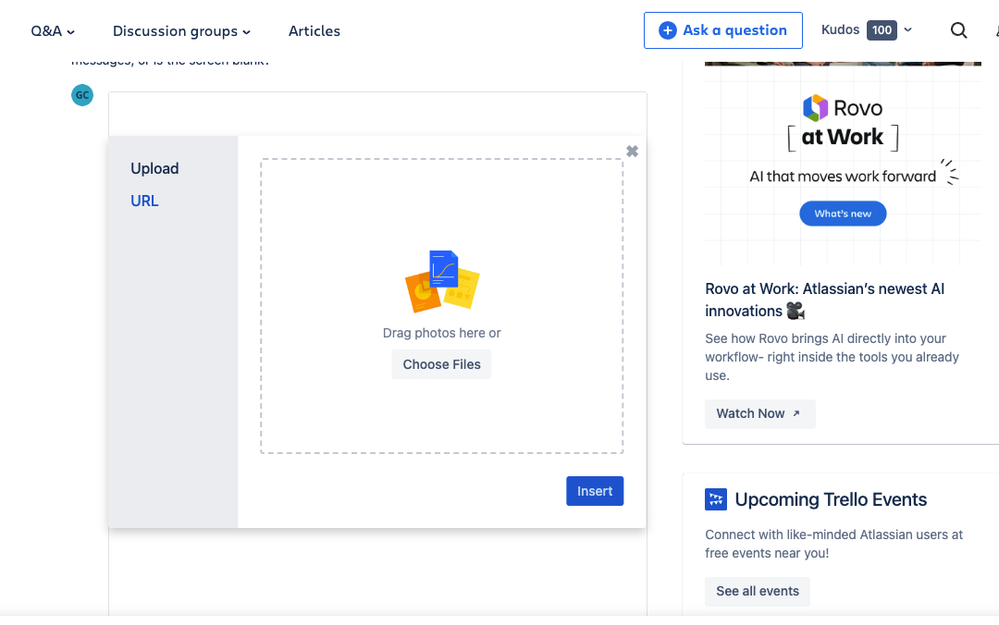Open the Kudos dropdown chevron
The height and width of the screenshot is (625, 999).
[908, 29]
